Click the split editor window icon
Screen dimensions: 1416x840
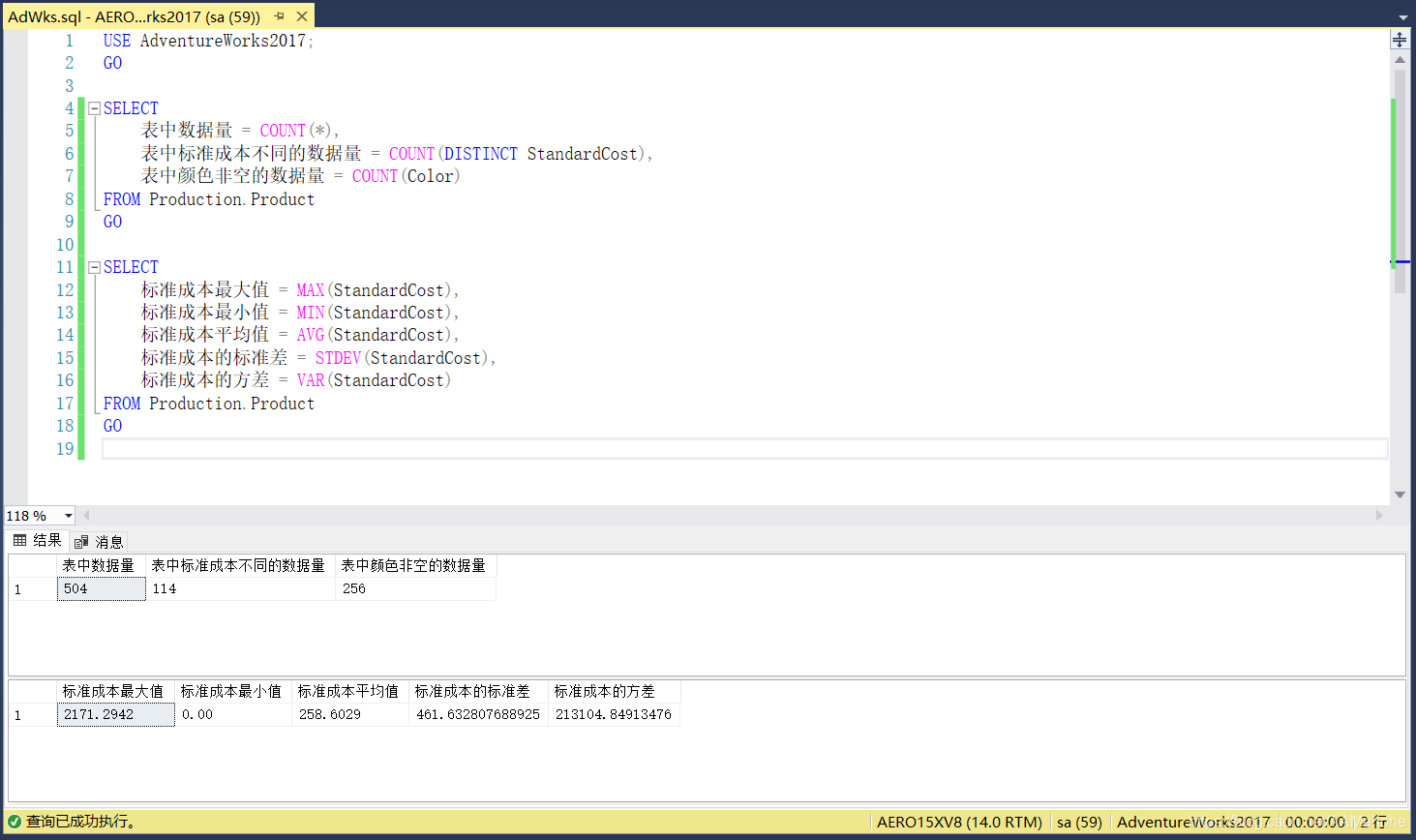[x=1400, y=40]
